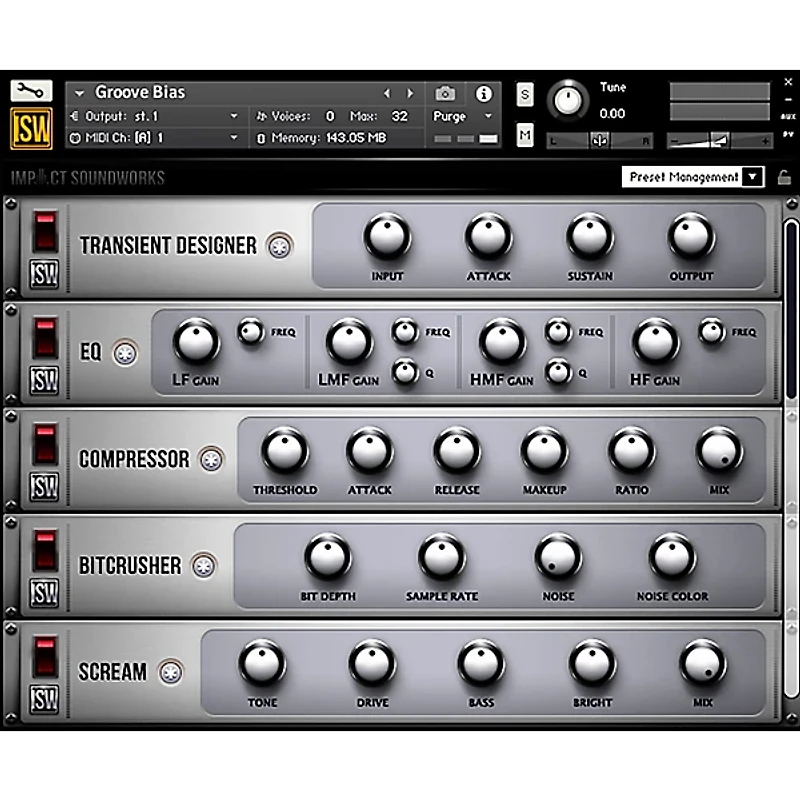800x800 pixels.
Task: Open the wrench instrument edit mode
Action: tap(31, 91)
